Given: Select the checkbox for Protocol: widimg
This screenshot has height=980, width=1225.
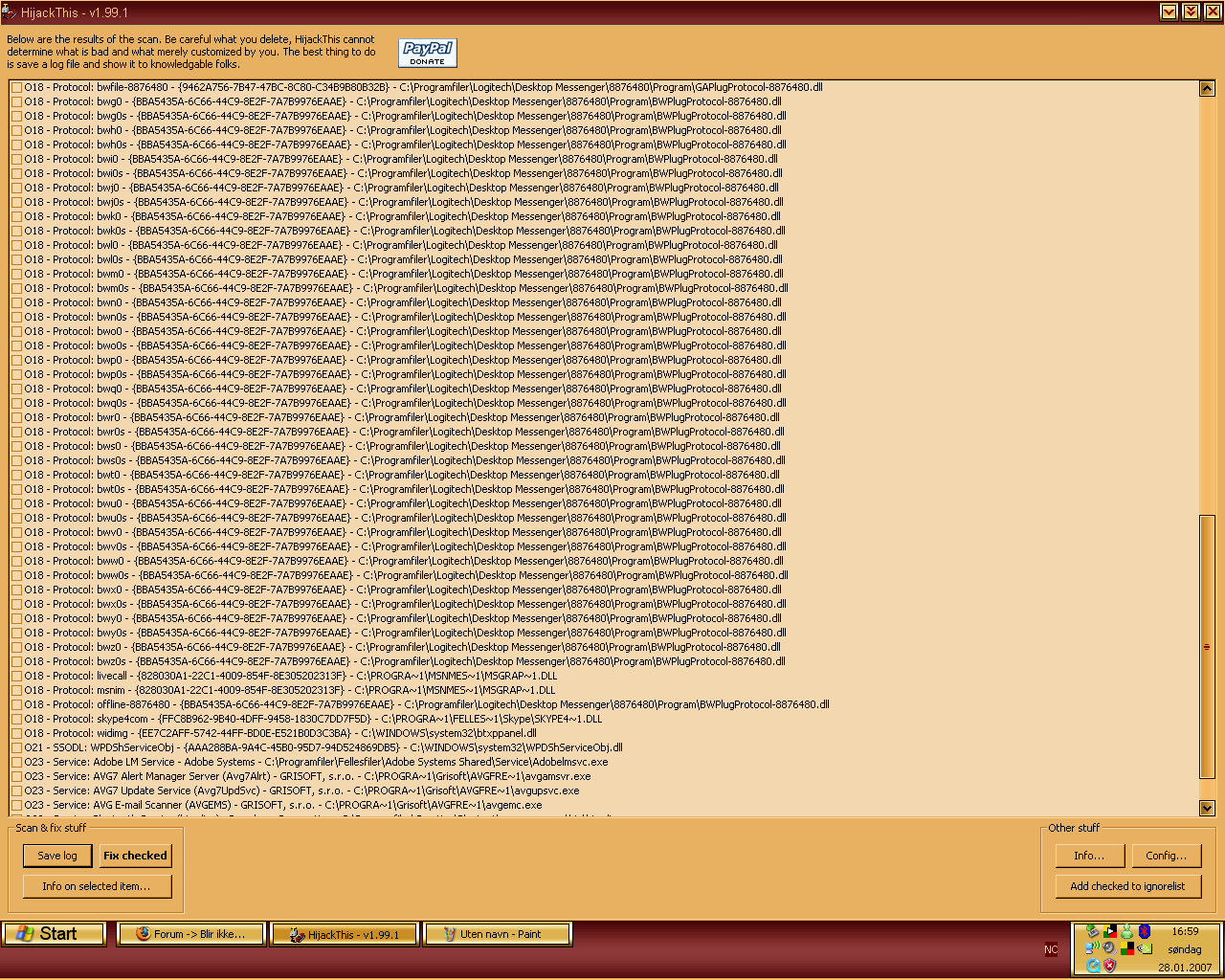Looking at the screenshot, I should click(x=16, y=733).
